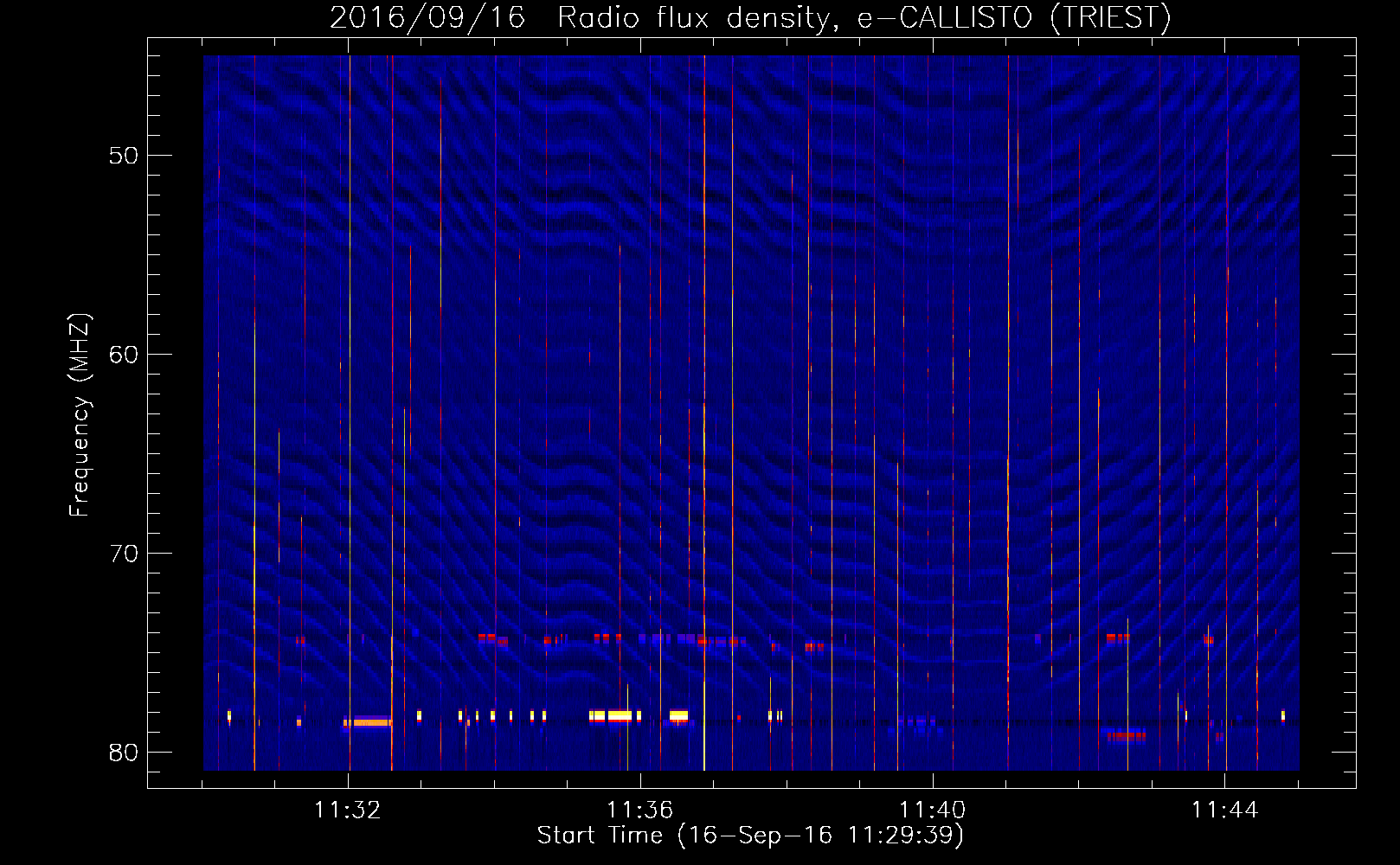
Task: Click the 11:36 time tick label
Action: [640, 811]
